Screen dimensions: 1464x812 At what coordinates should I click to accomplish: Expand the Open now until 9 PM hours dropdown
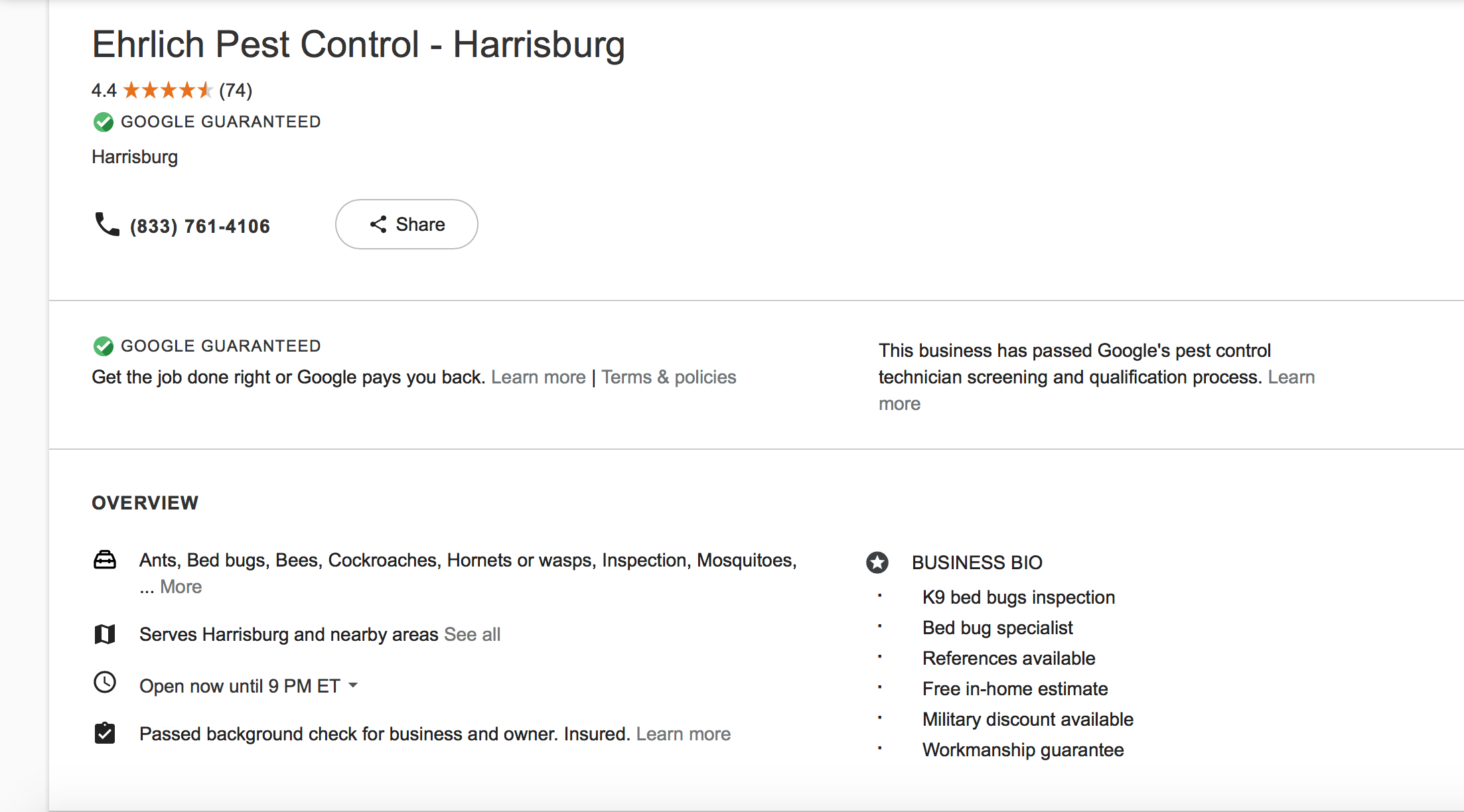[x=249, y=686]
